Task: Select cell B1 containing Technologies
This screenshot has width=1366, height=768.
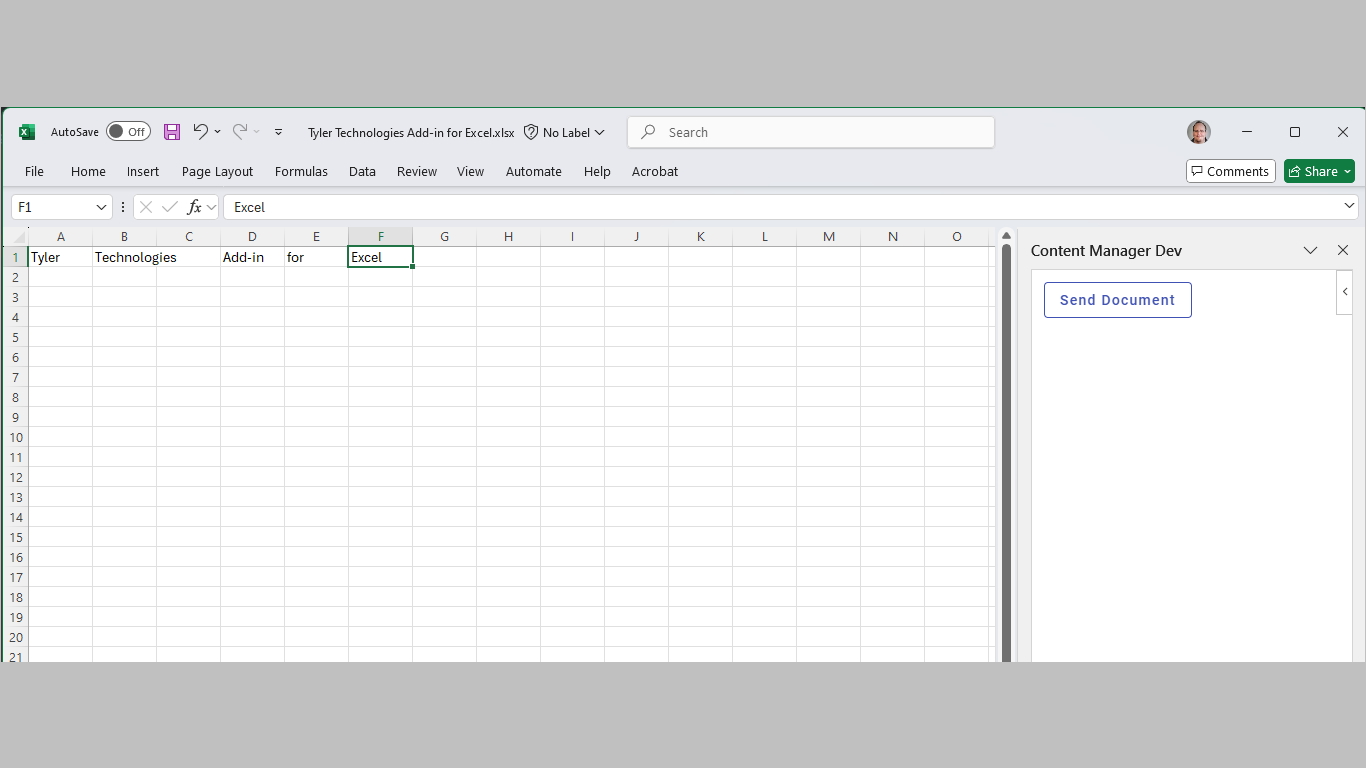Action: (125, 257)
